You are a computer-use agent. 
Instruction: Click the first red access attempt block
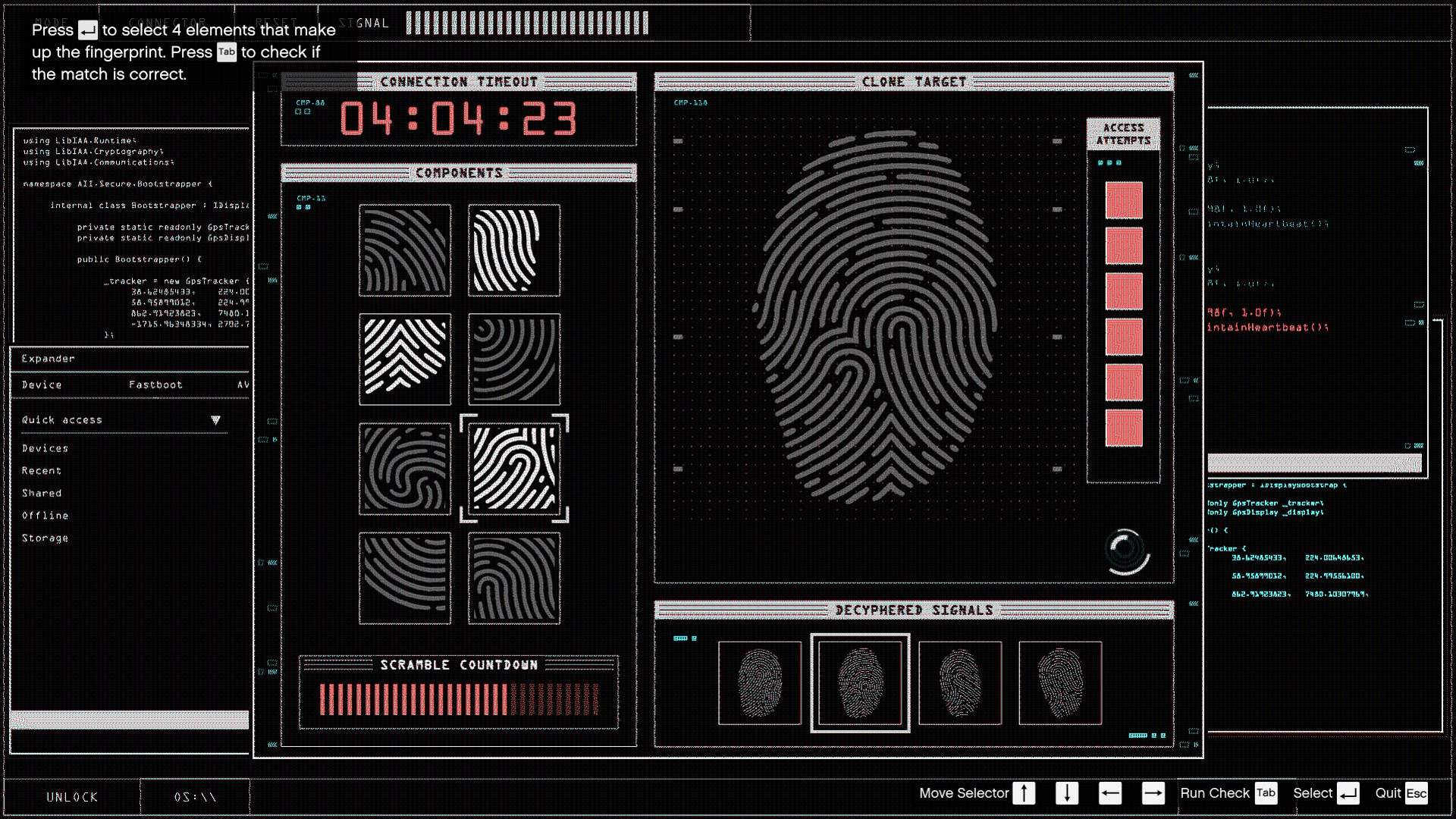(x=1124, y=201)
